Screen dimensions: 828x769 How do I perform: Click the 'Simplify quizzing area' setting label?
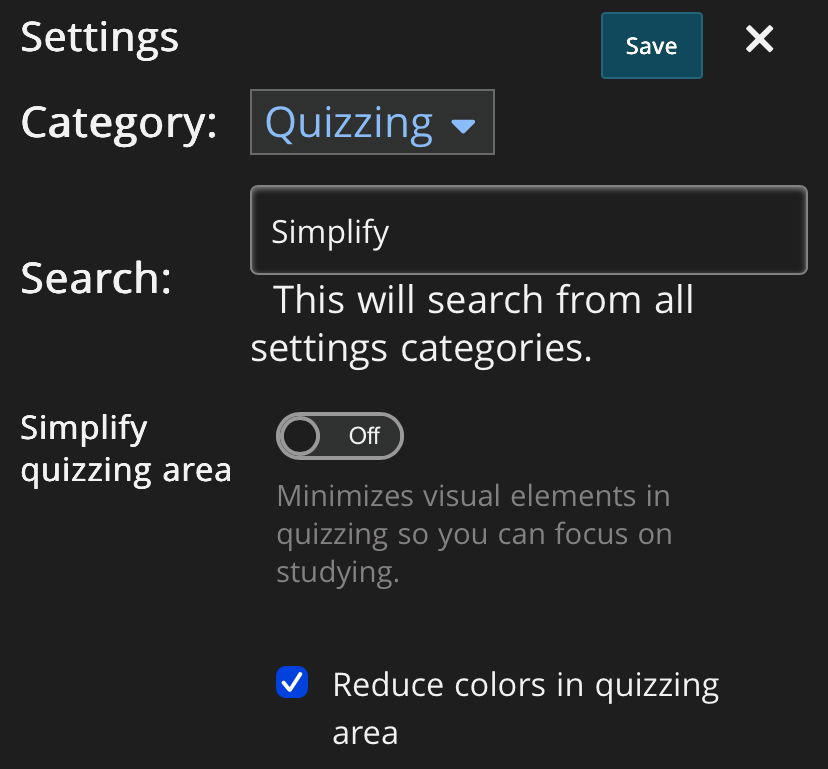tap(125, 448)
